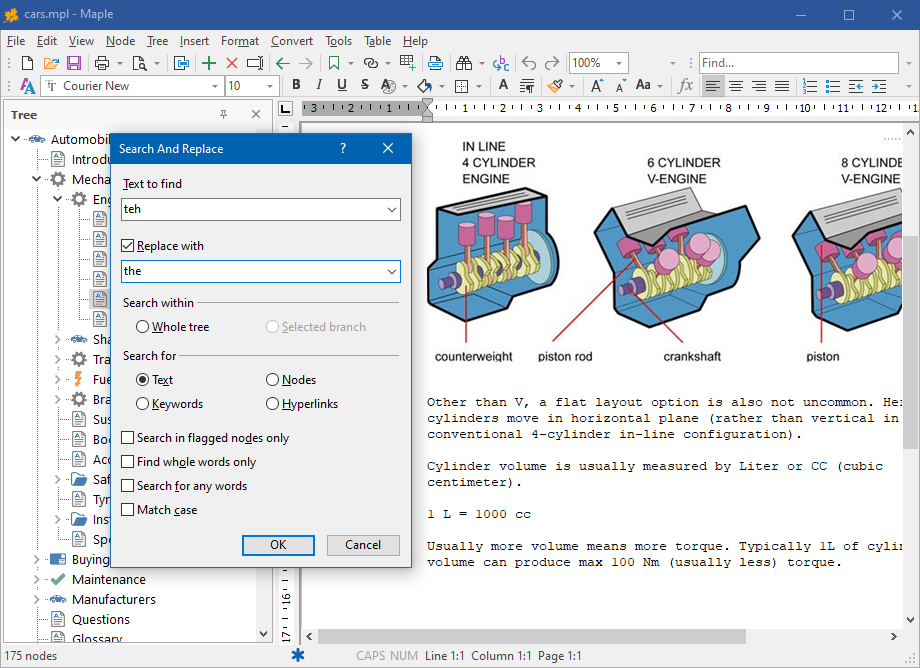Image resolution: width=920 pixels, height=668 pixels.
Task: Save the document with floppy icon
Action: 74,63
